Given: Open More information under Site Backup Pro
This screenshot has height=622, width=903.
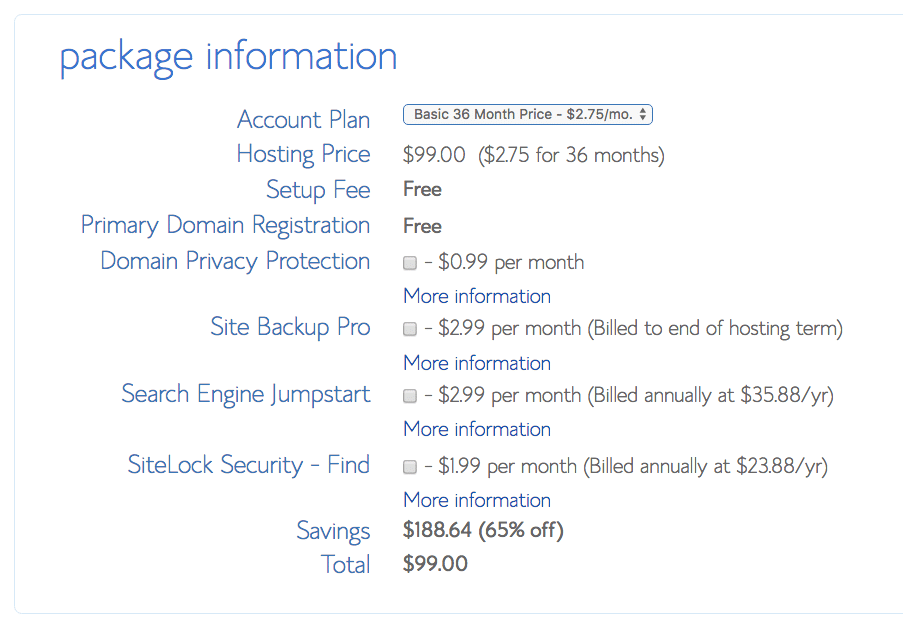Looking at the screenshot, I should tap(477, 363).
